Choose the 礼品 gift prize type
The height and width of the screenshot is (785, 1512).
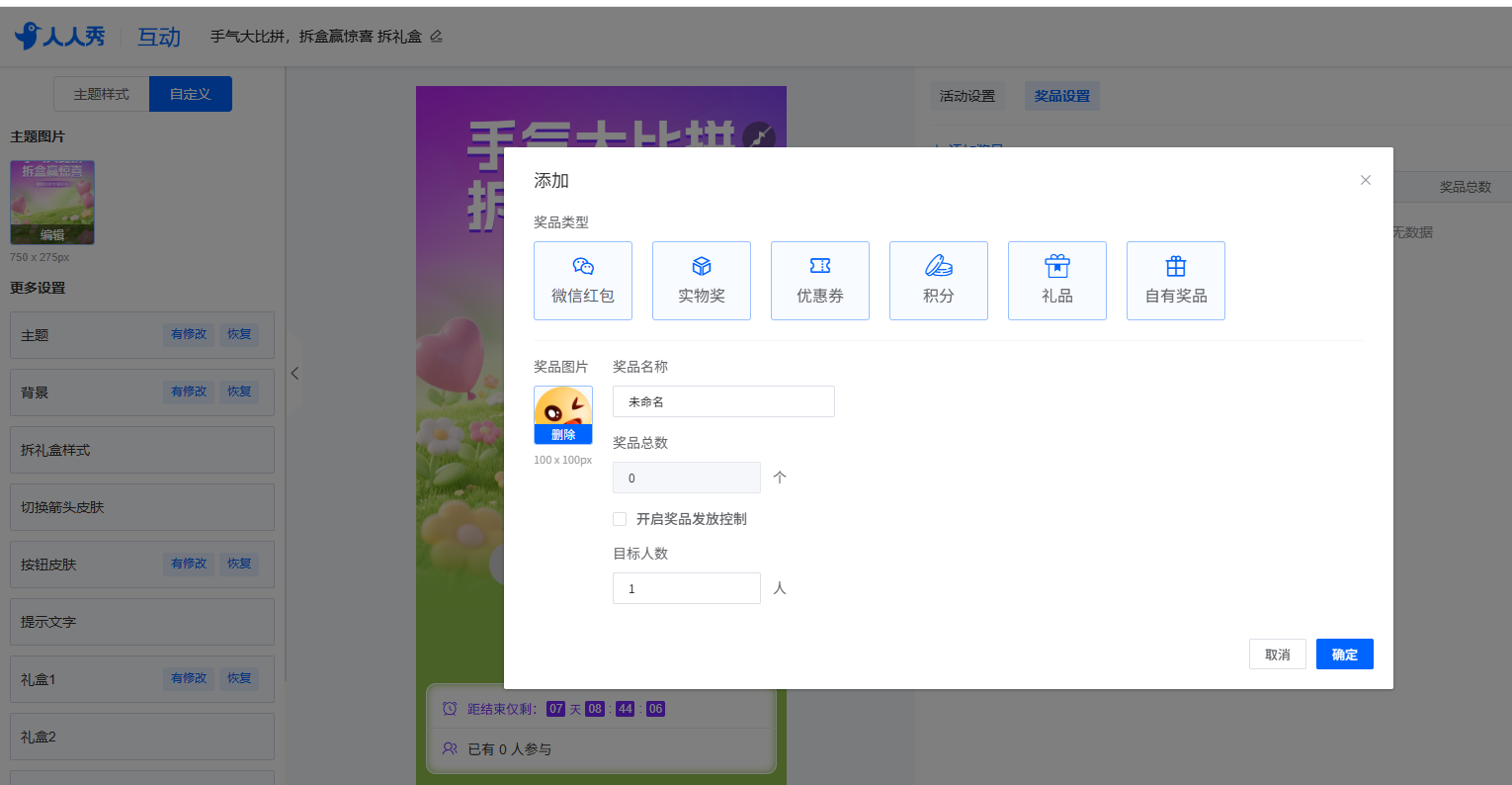point(1057,281)
